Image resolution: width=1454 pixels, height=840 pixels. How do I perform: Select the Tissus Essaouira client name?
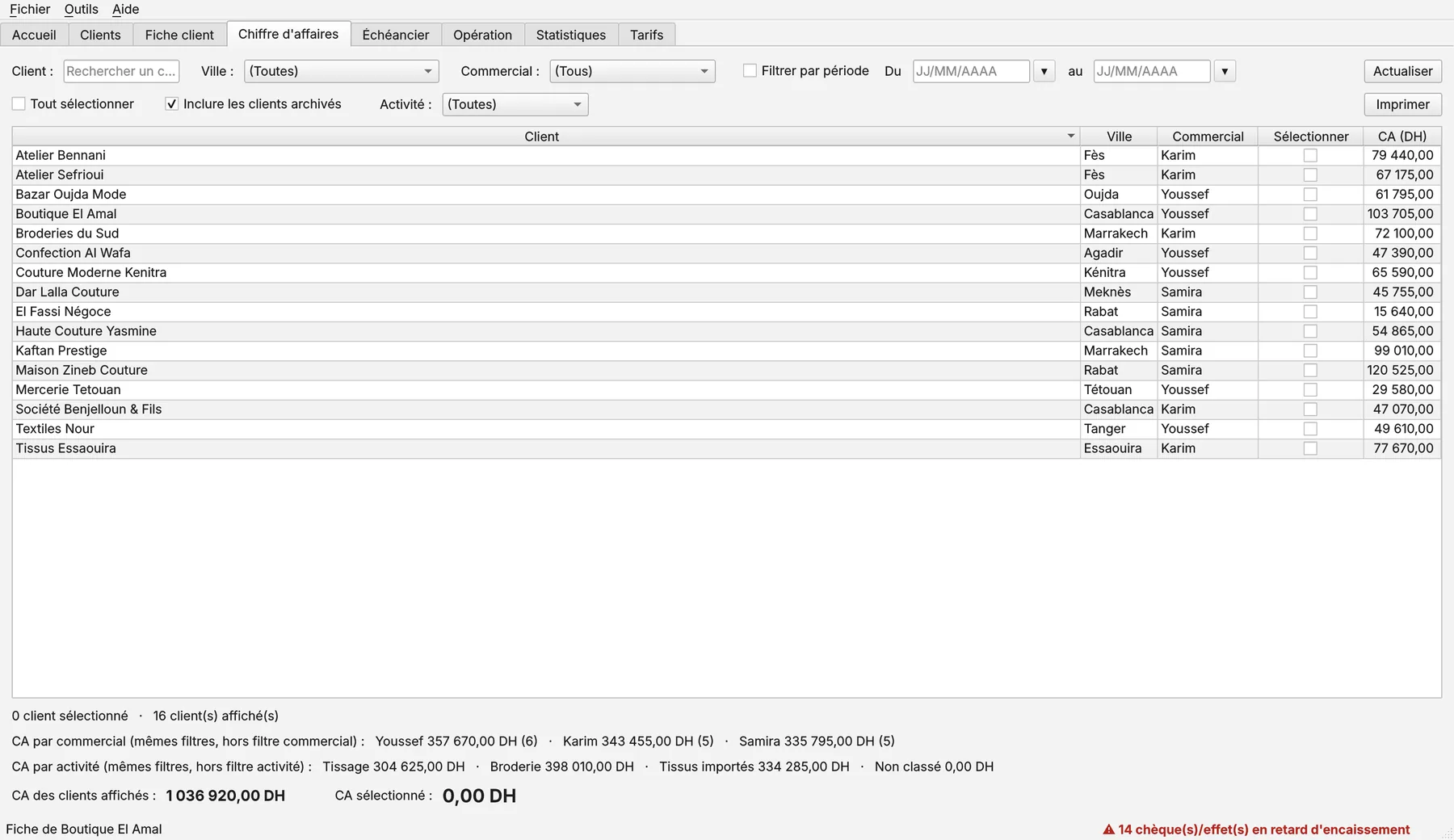65,448
